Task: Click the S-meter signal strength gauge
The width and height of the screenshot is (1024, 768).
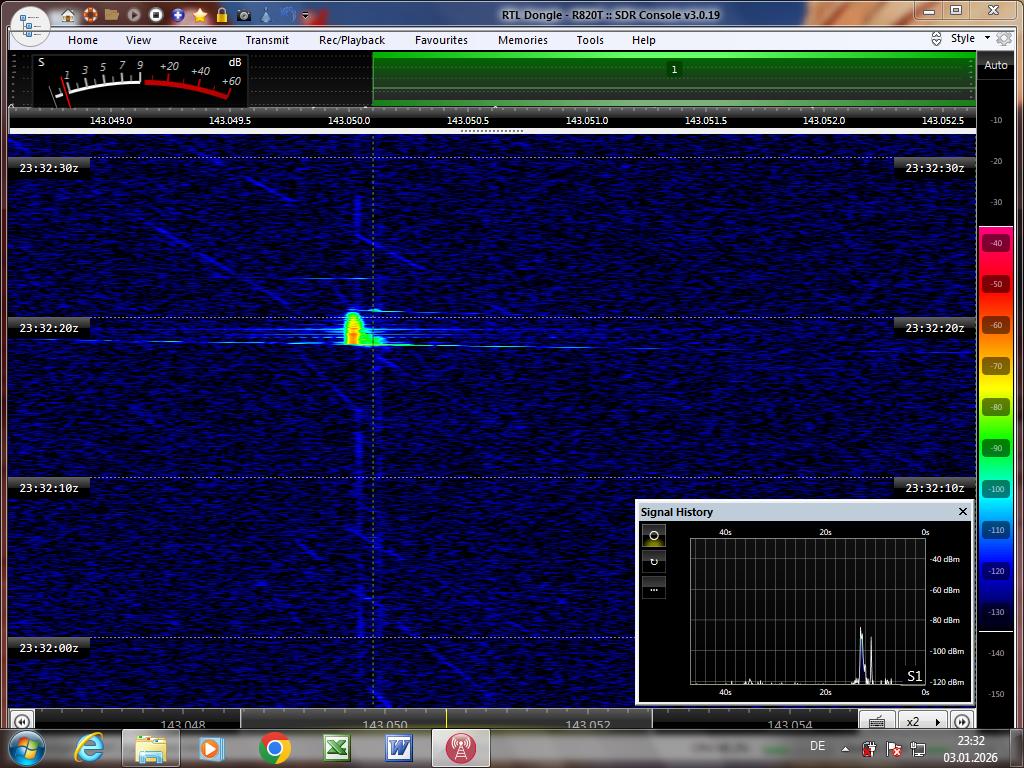Action: point(140,80)
